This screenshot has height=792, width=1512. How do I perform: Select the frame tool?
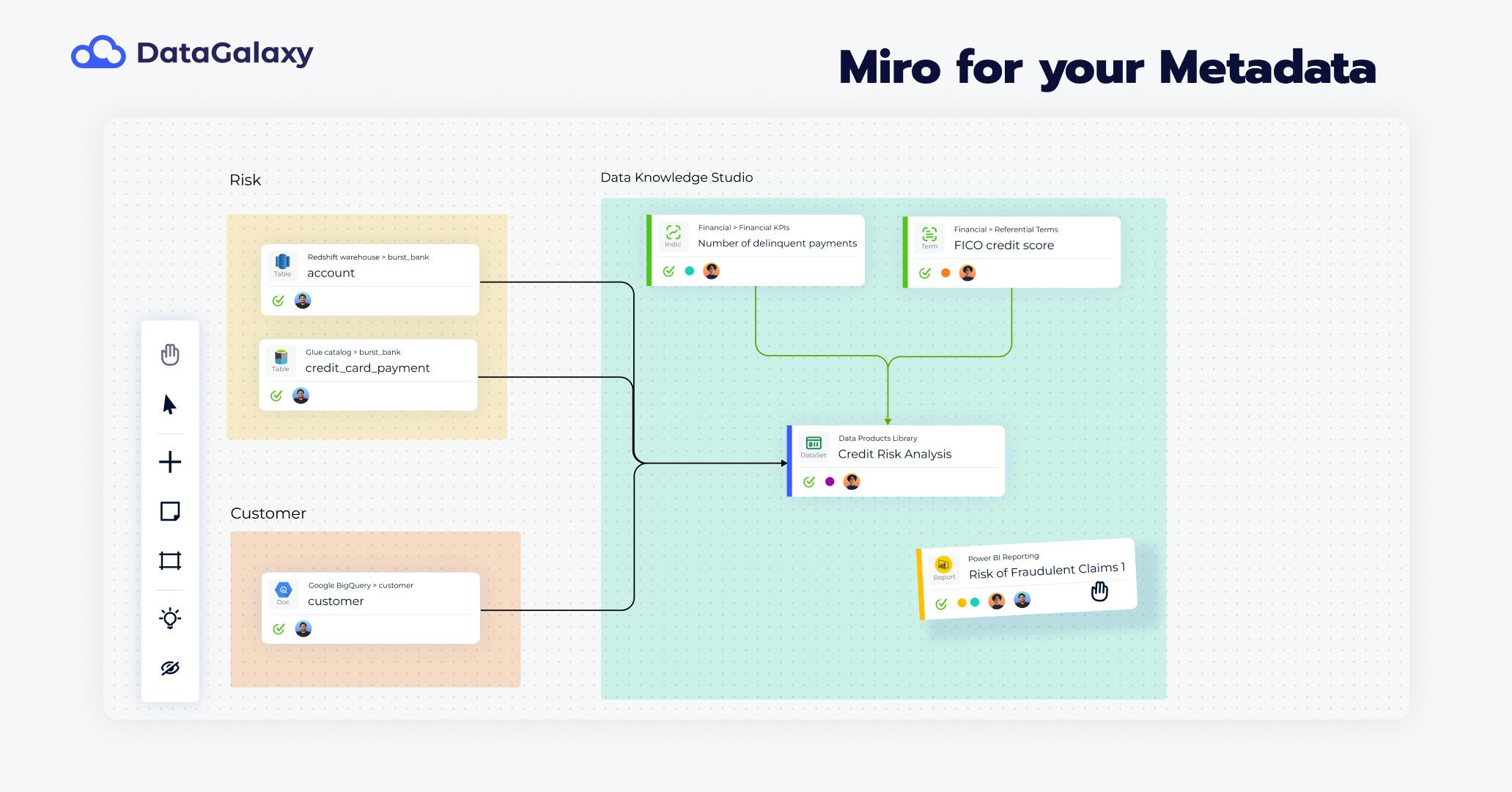170,561
